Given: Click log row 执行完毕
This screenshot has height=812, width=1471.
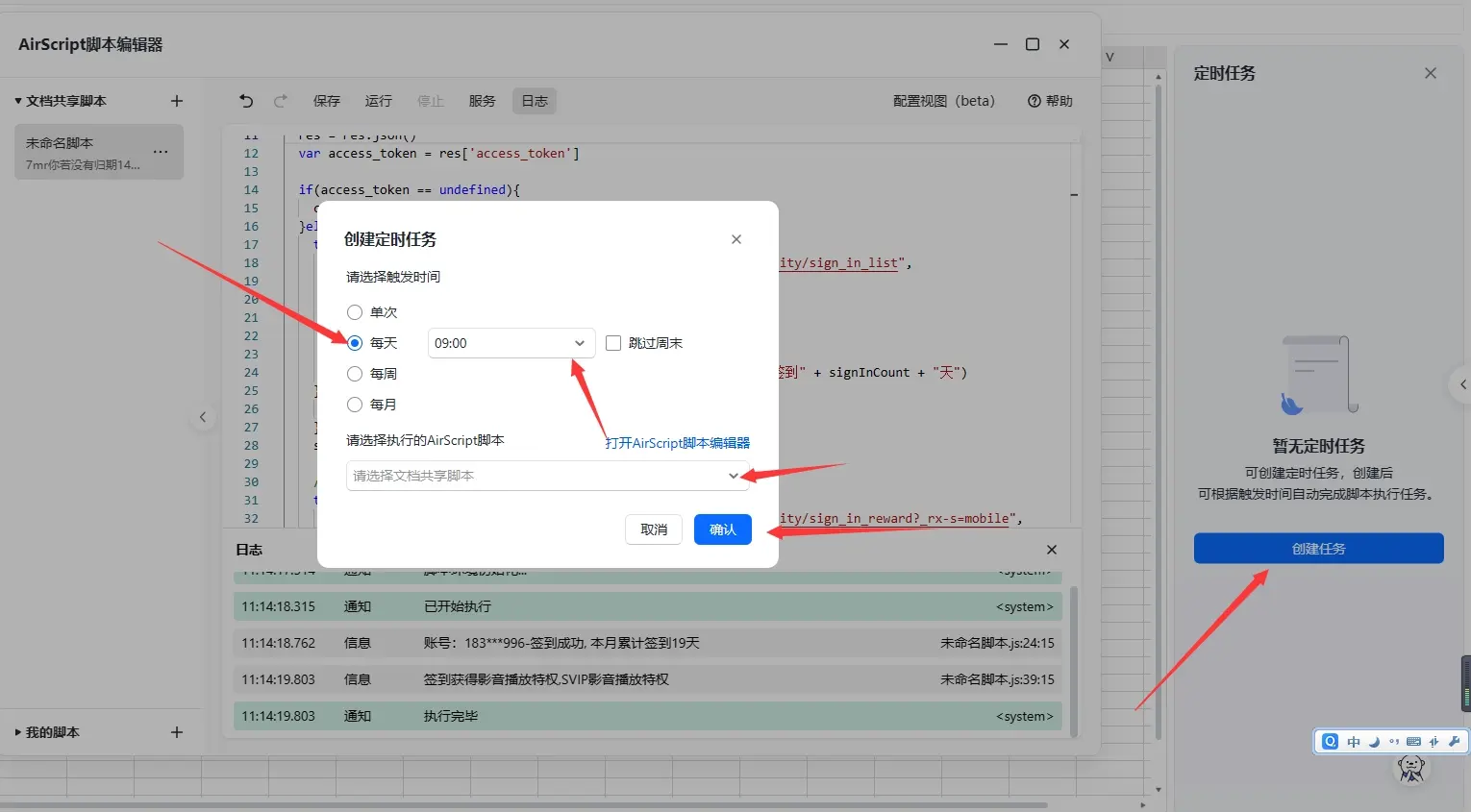Looking at the screenshot, I should [x=648, y=716].
